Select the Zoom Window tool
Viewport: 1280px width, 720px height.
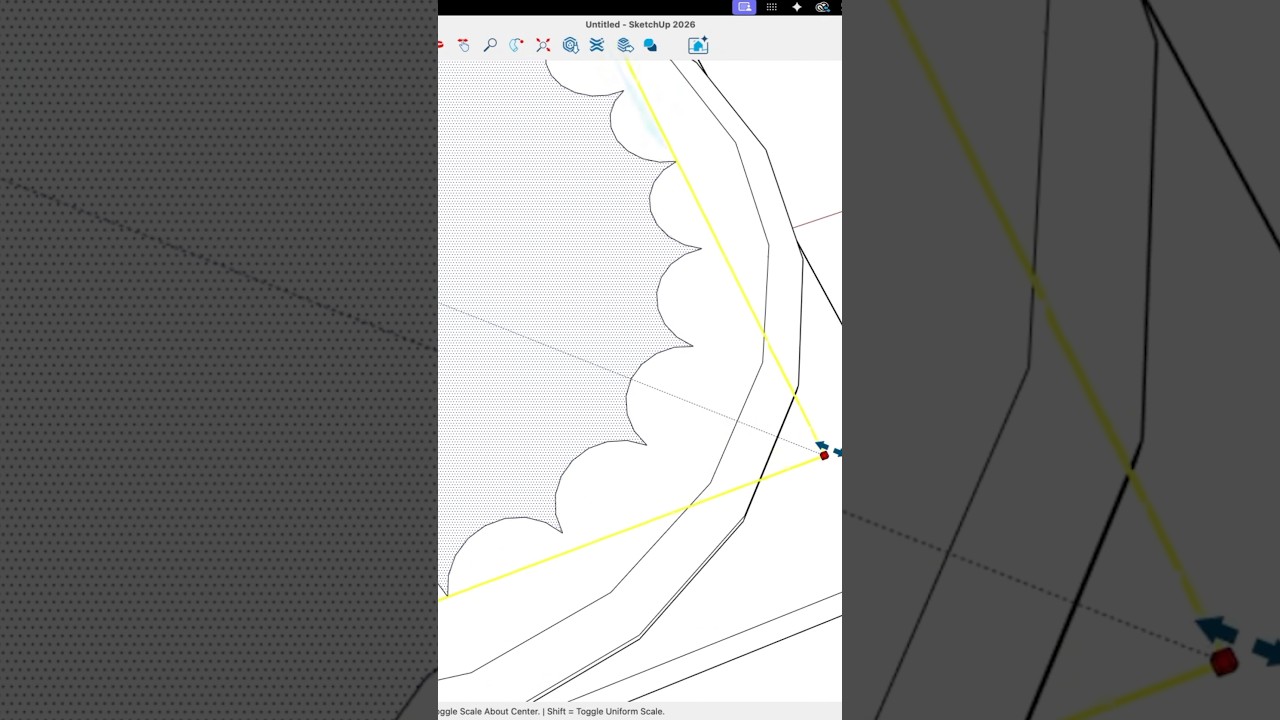[516, 45]
